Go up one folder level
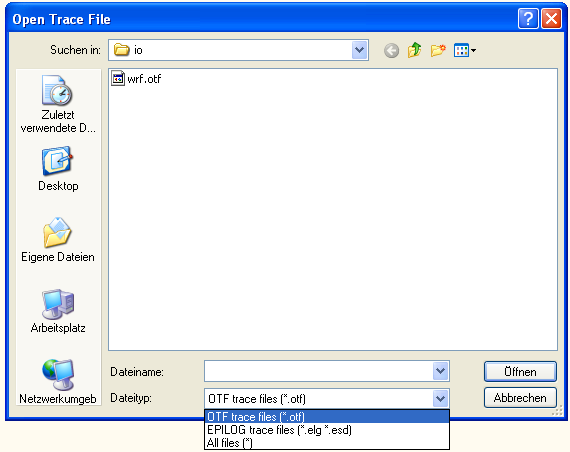 pyautogui.click(x=414, y=50)
